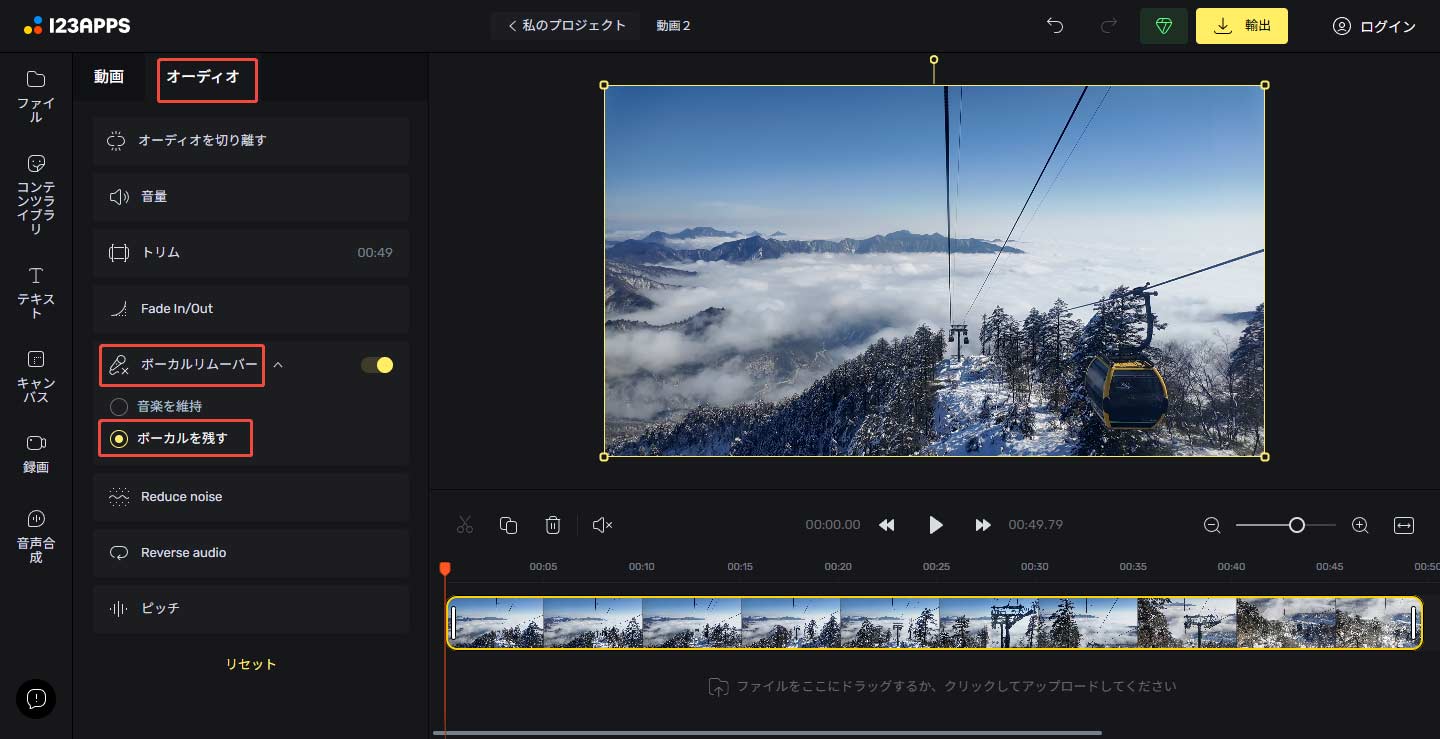Click the ログイン login button
This screenshot has width=1440, height=739.
pyautogui.click(x=1374, y=26)
